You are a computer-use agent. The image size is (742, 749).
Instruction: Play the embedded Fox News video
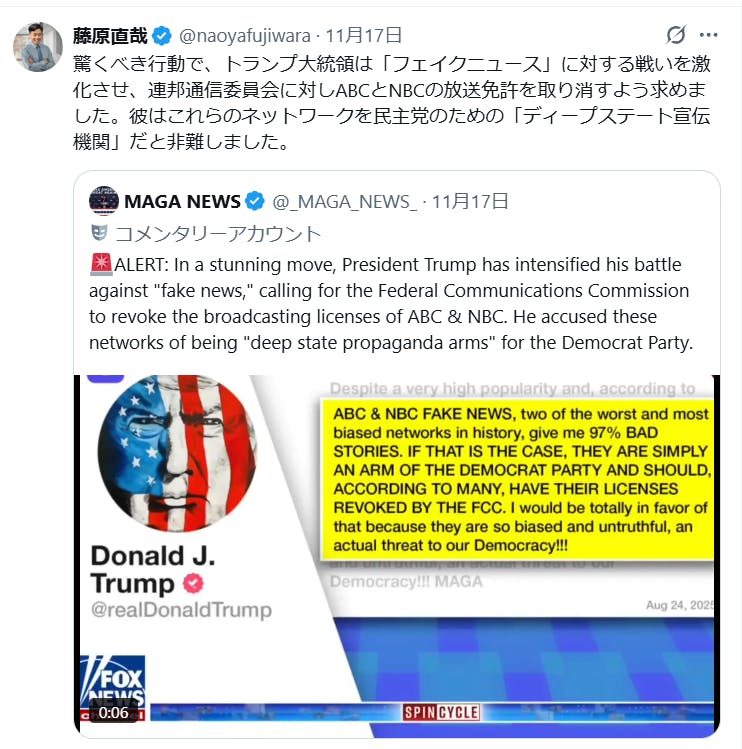click(397, 556)
